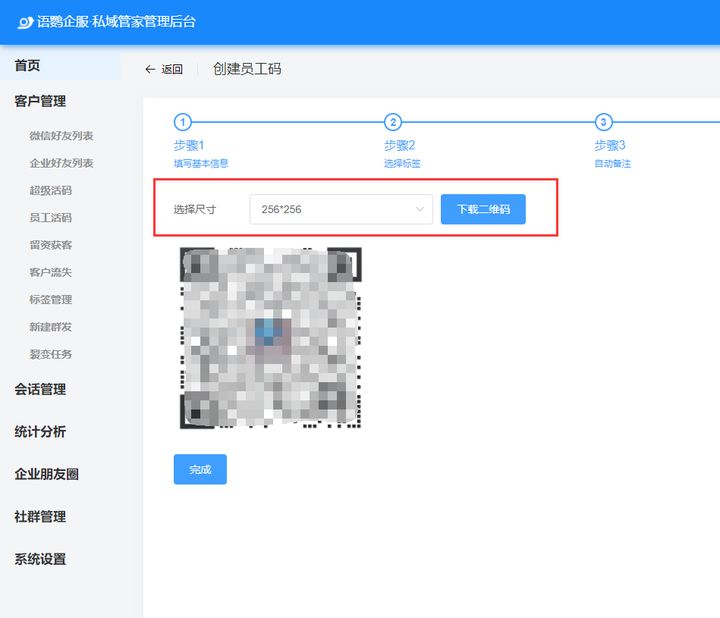Open 标签管理 in sidebar
720x618 pixels.
click(50, 299)
